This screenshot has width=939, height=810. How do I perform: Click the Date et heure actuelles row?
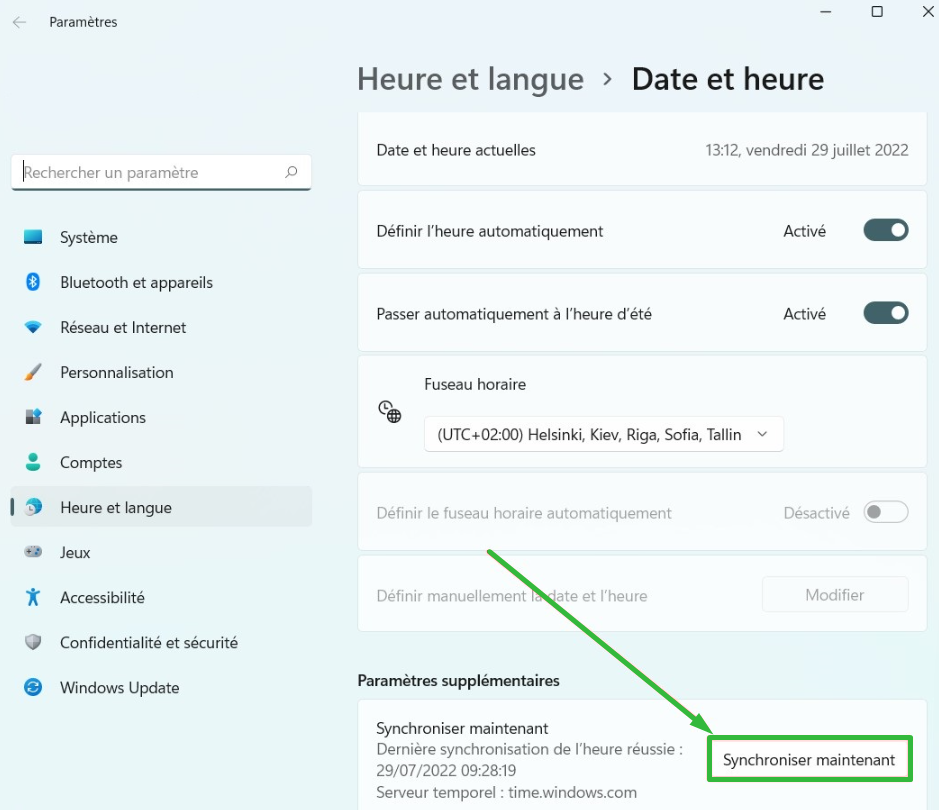coord(642,150)
